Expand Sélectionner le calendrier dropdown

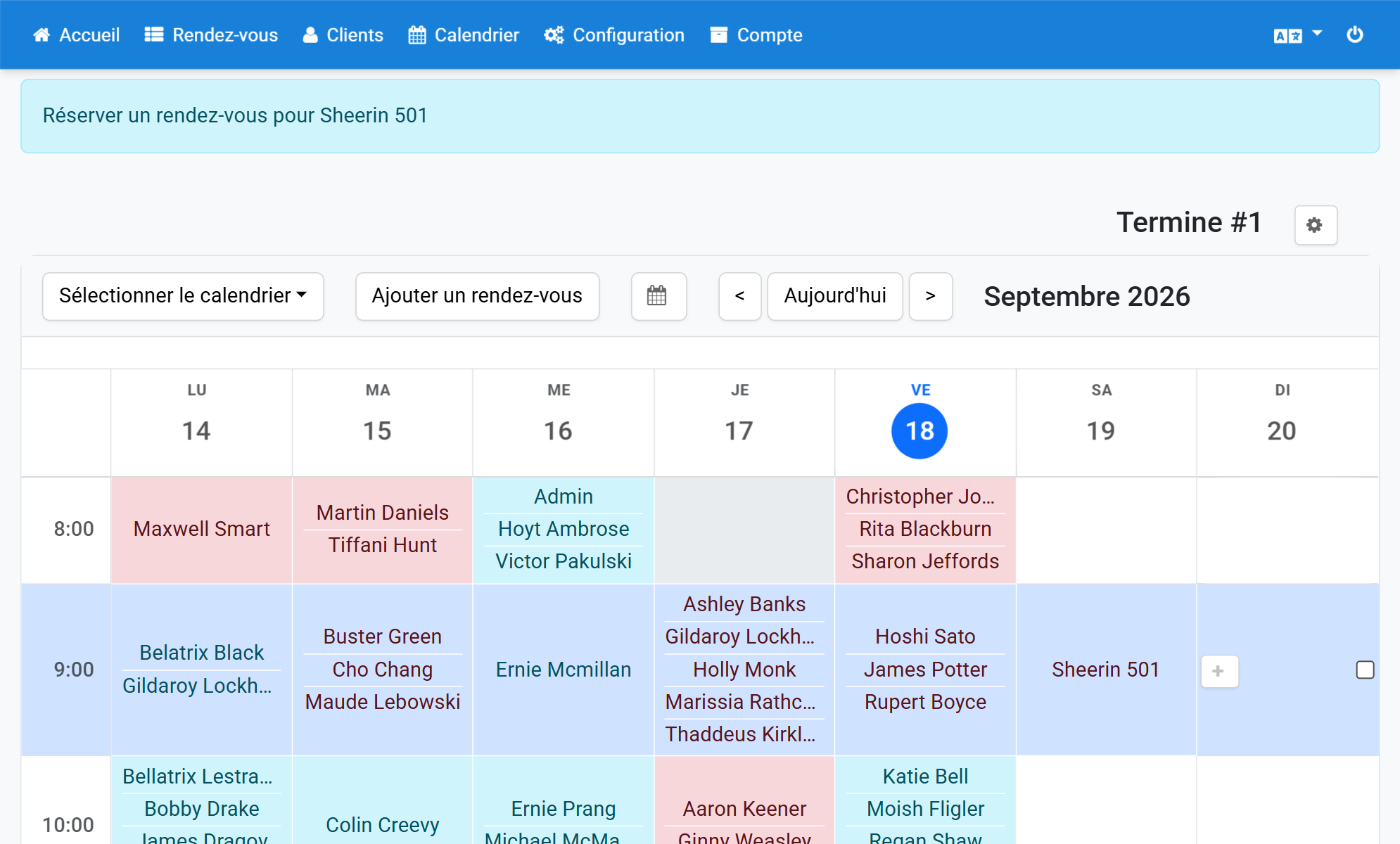pyautogui.click(x=183, y=296)
